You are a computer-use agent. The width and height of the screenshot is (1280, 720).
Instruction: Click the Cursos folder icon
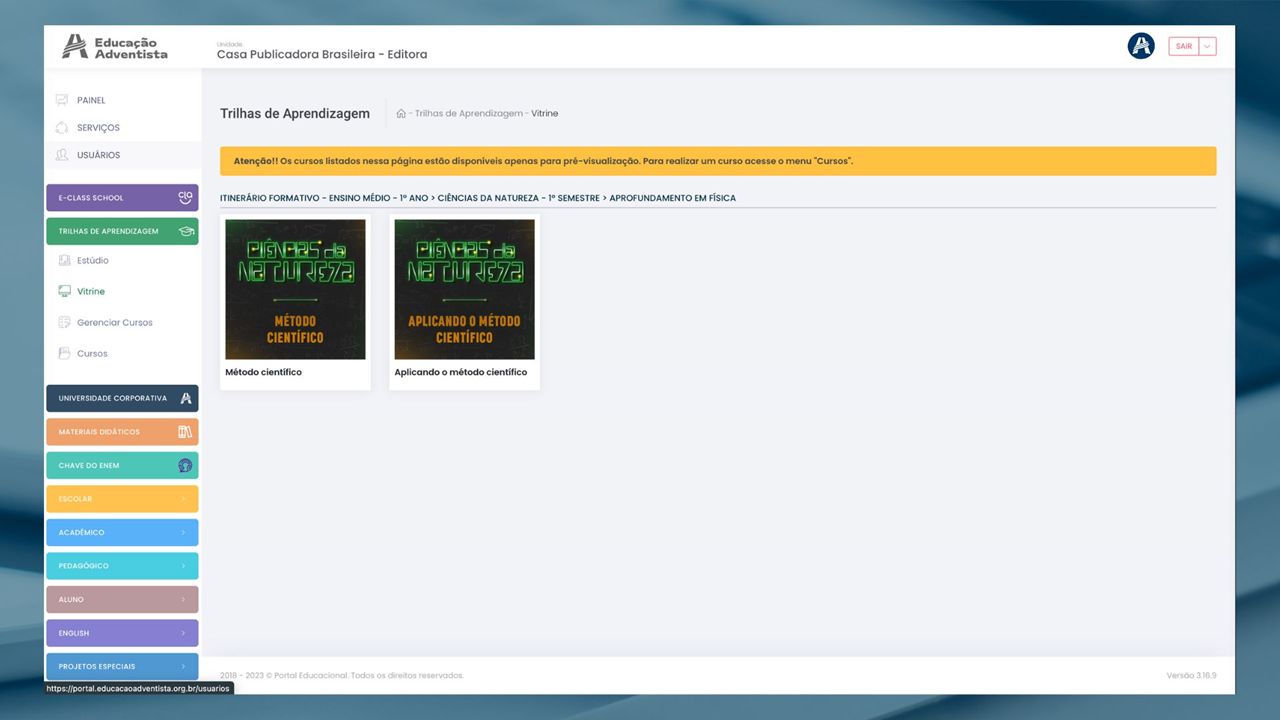(x=65, y=353)
